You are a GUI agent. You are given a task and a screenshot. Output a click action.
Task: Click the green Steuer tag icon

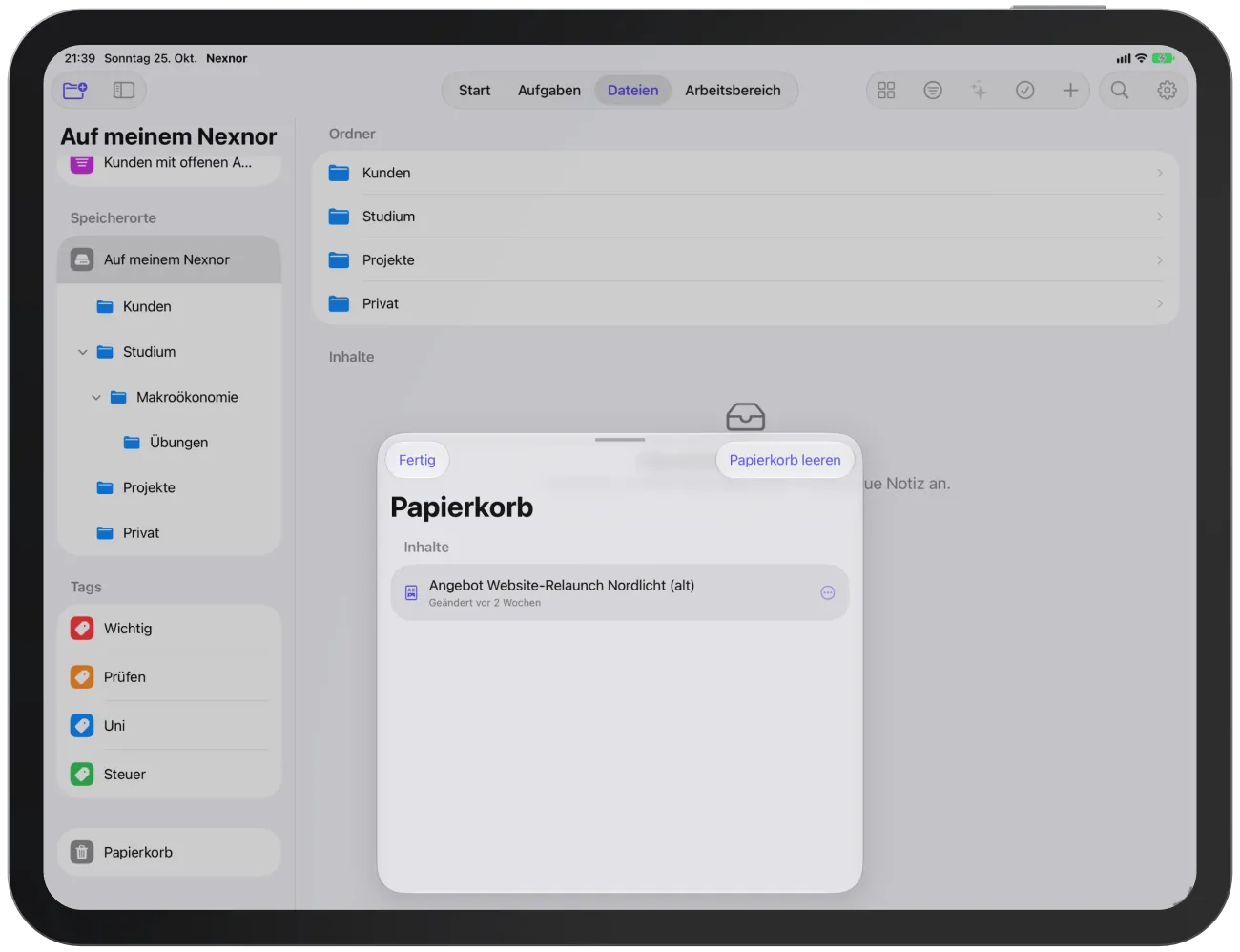(82, 775)
